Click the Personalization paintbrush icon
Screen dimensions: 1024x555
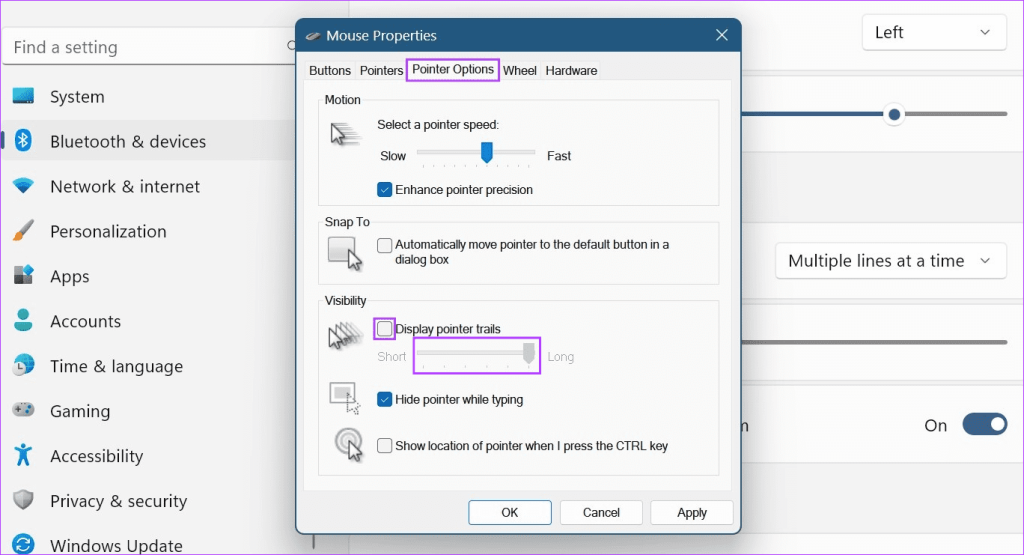[24, 231]
